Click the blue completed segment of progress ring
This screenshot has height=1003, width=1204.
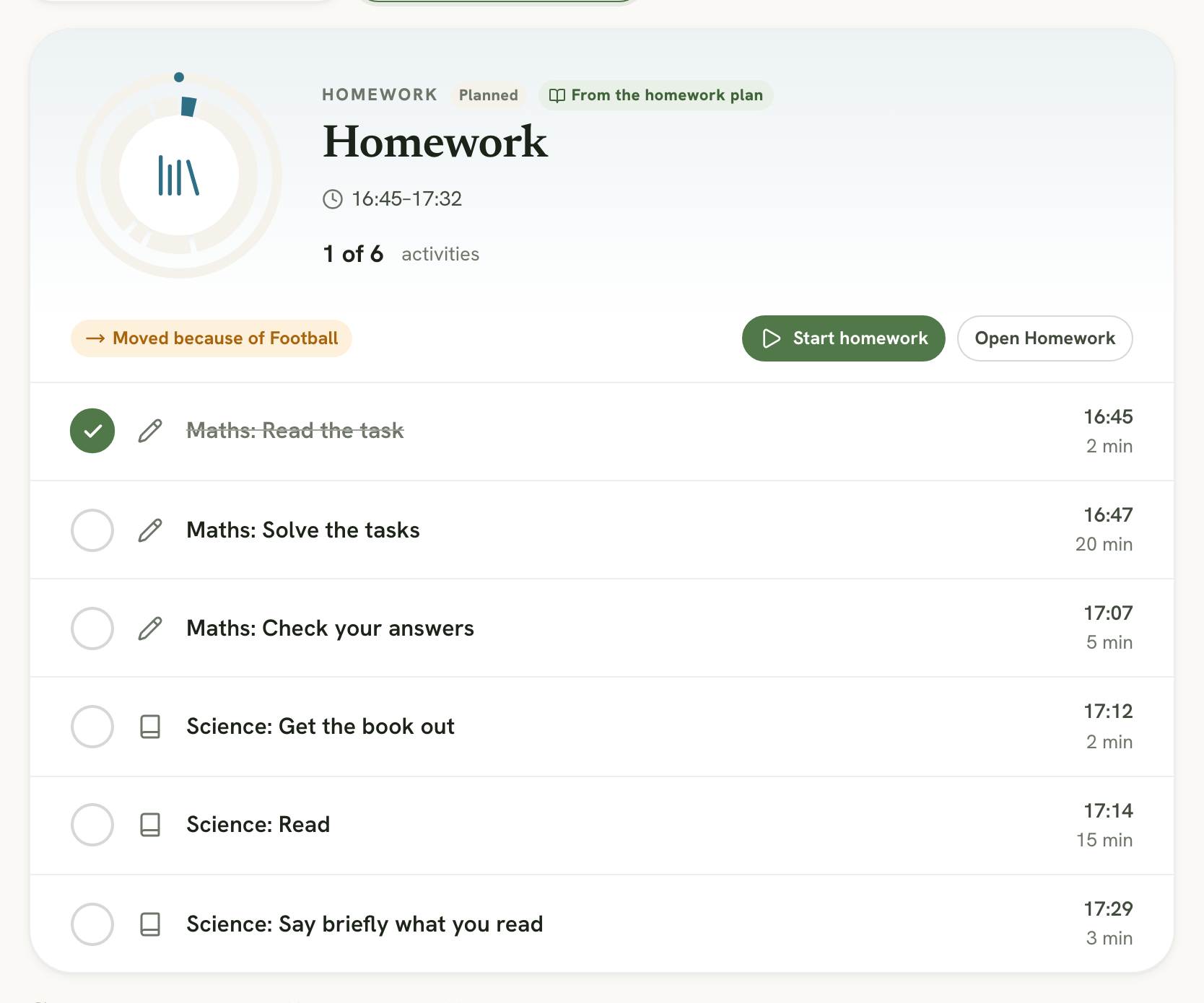point(188,107)
